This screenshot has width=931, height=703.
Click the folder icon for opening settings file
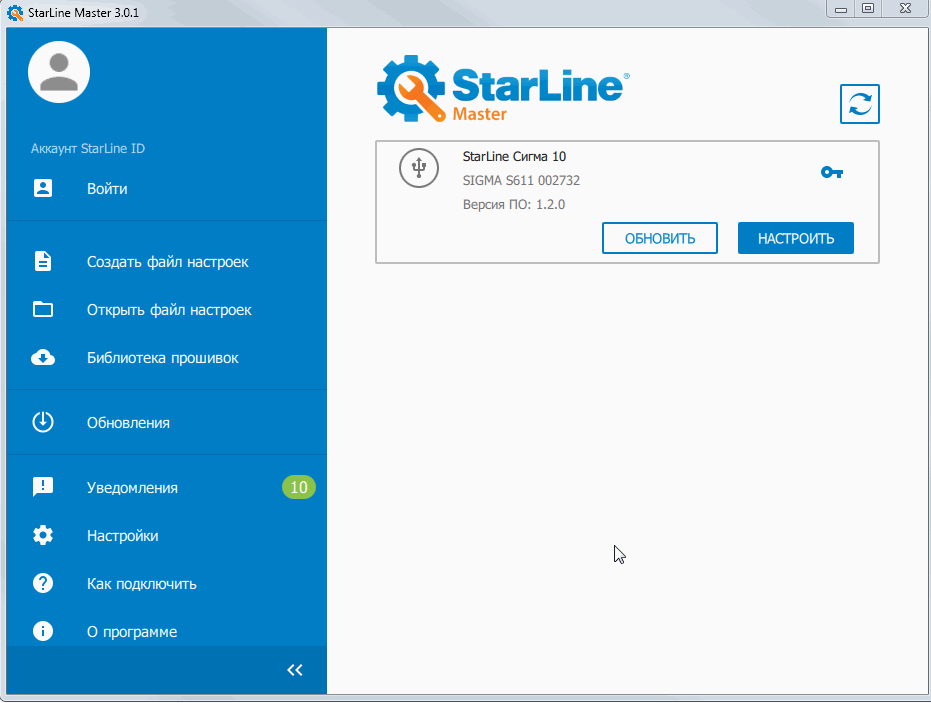click(x=43, y=310)
